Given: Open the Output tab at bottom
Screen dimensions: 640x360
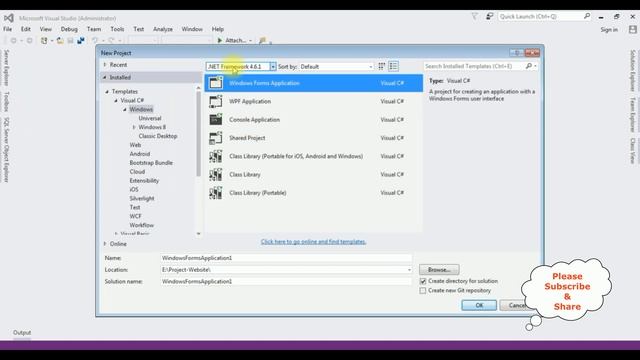Looking at the screenshot, I should [22, 333].
